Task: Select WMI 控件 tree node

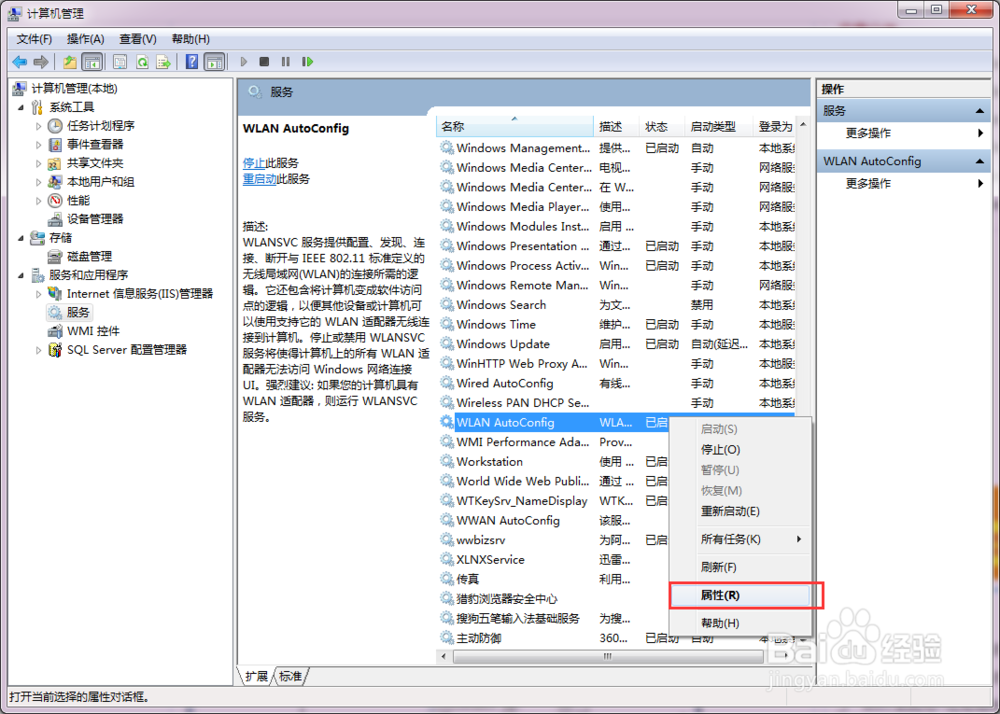Action: coord(93,331)
